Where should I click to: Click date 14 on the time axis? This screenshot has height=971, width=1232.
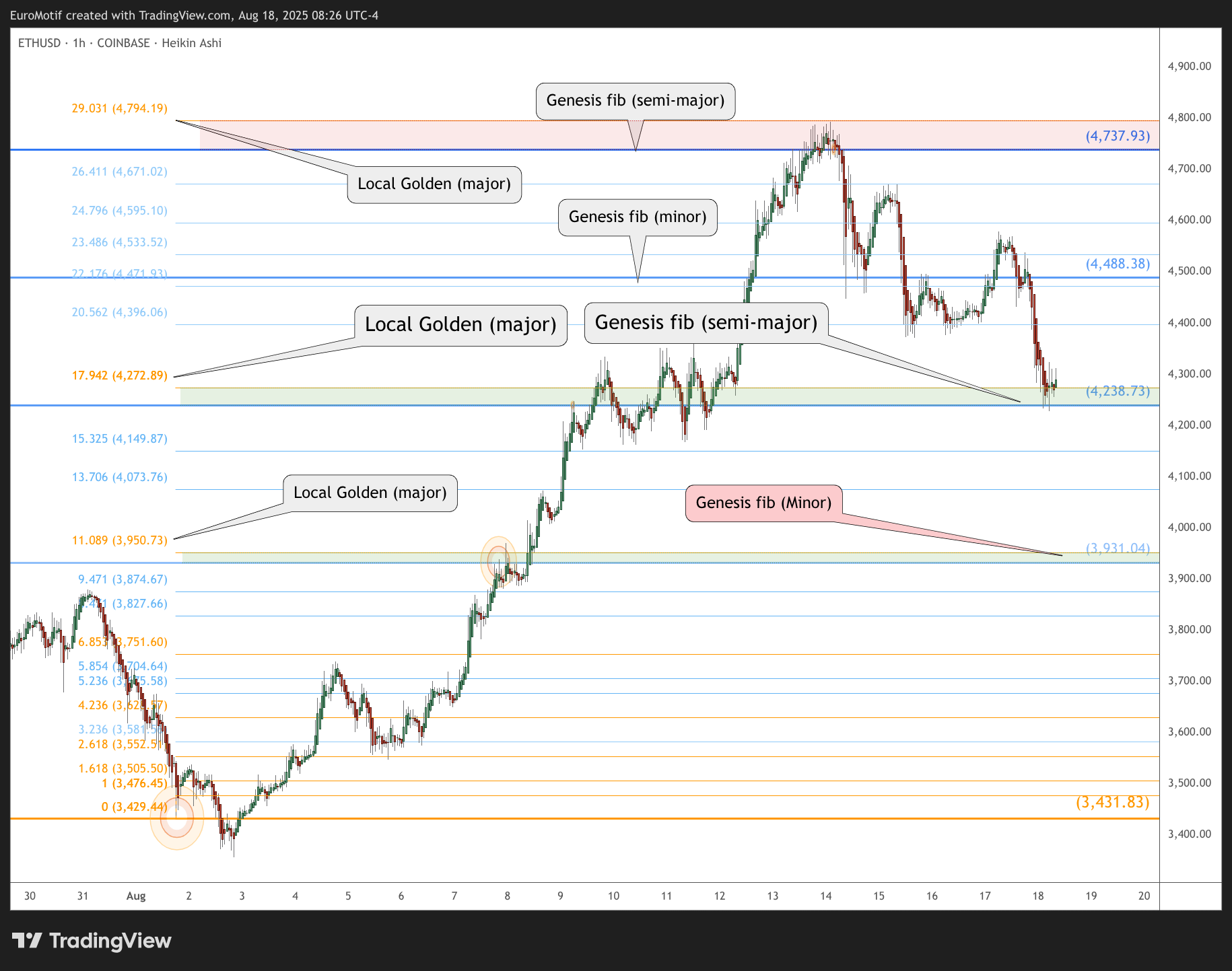point(826,896)
